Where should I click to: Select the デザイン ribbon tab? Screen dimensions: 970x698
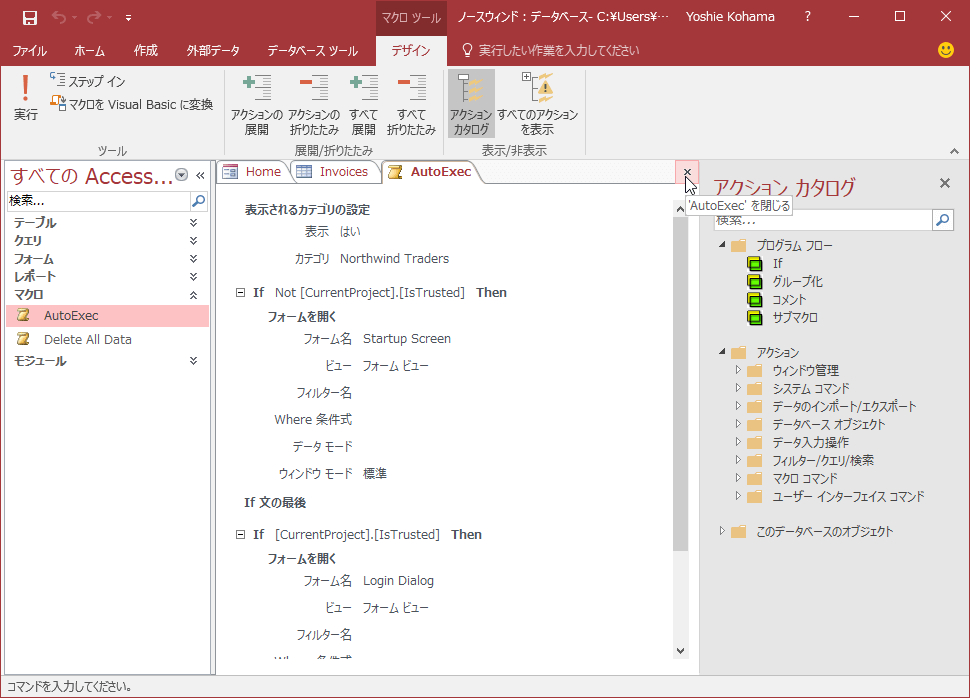[411, 51]
